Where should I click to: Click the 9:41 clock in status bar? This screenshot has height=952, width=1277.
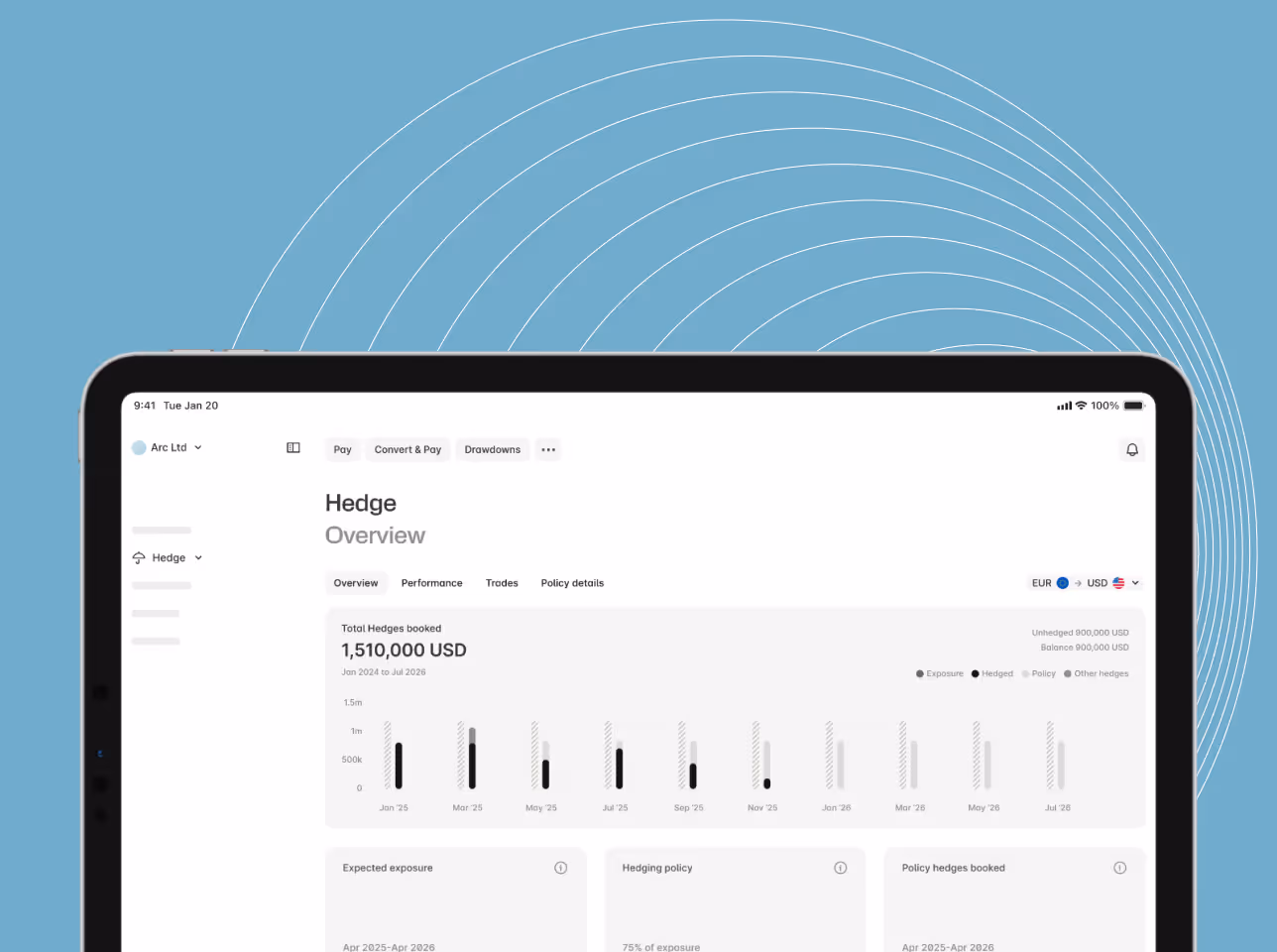[145, 406]
